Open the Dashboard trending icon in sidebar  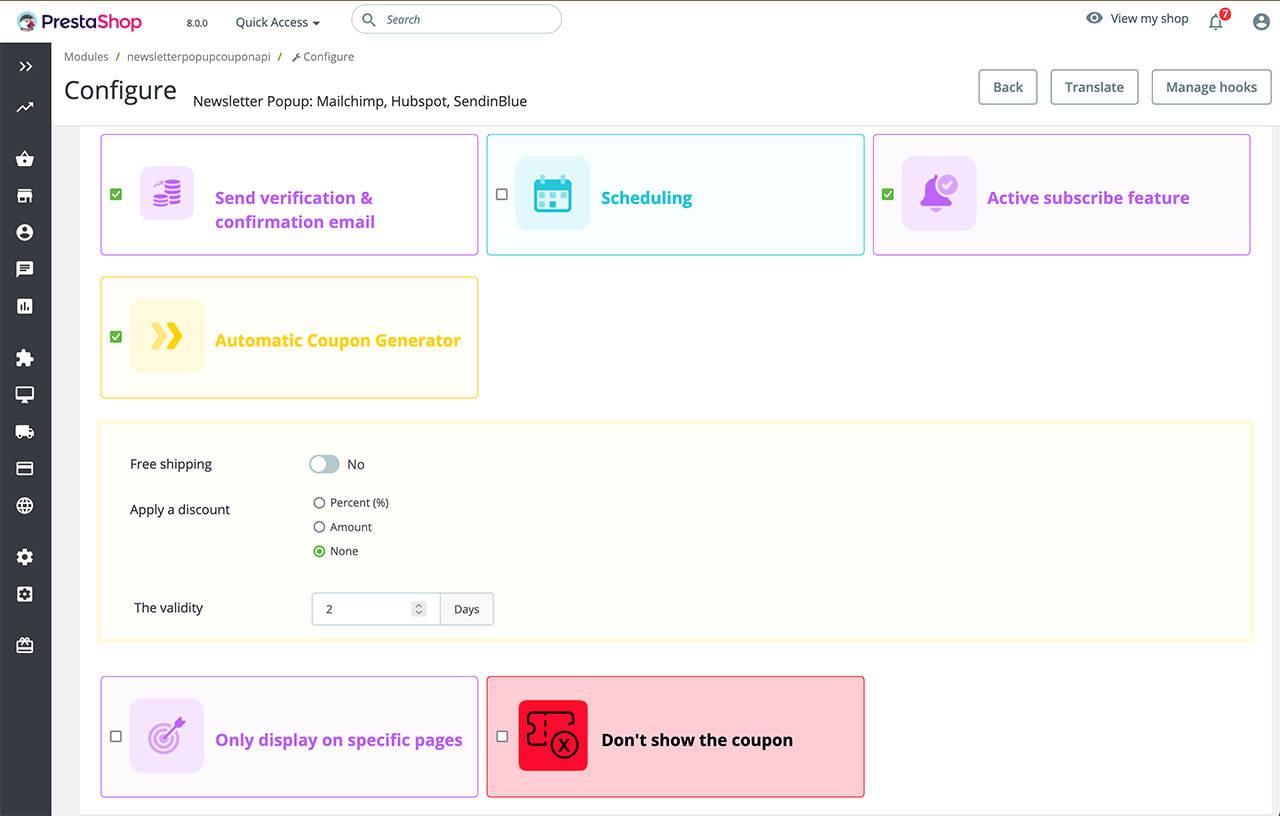coord(25,107)
